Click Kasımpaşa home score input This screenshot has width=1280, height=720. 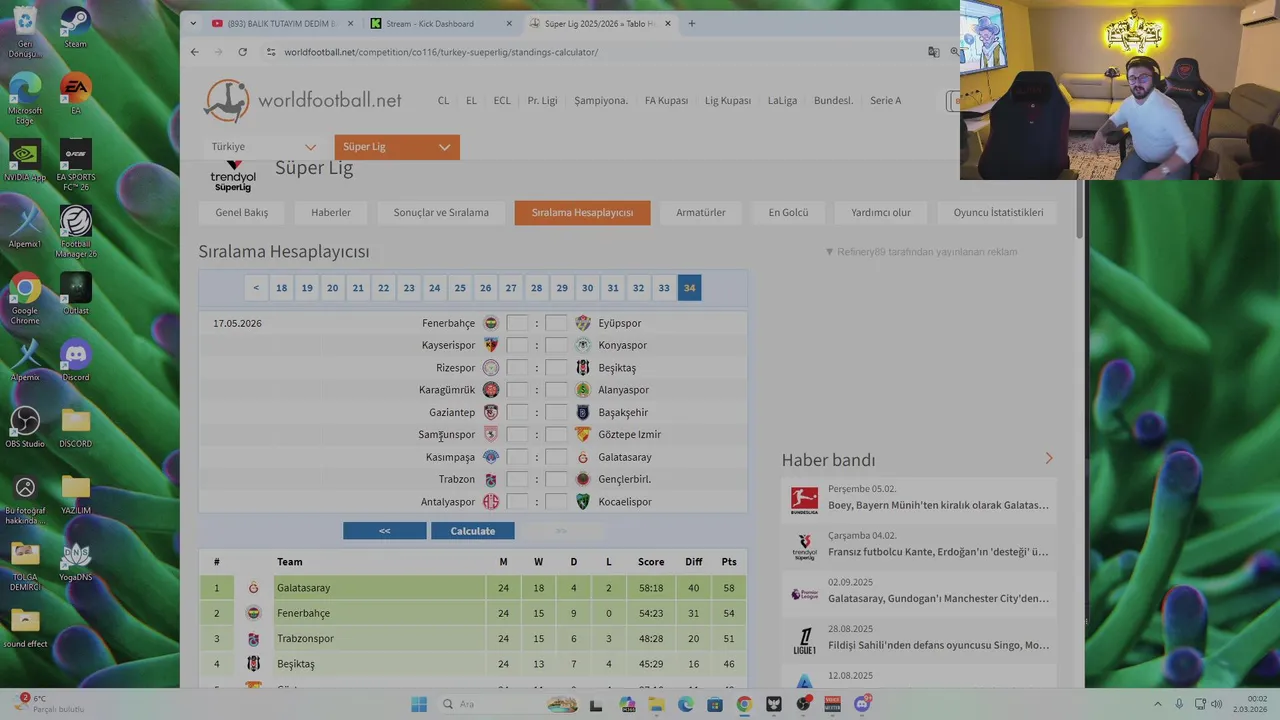point(517,457)
